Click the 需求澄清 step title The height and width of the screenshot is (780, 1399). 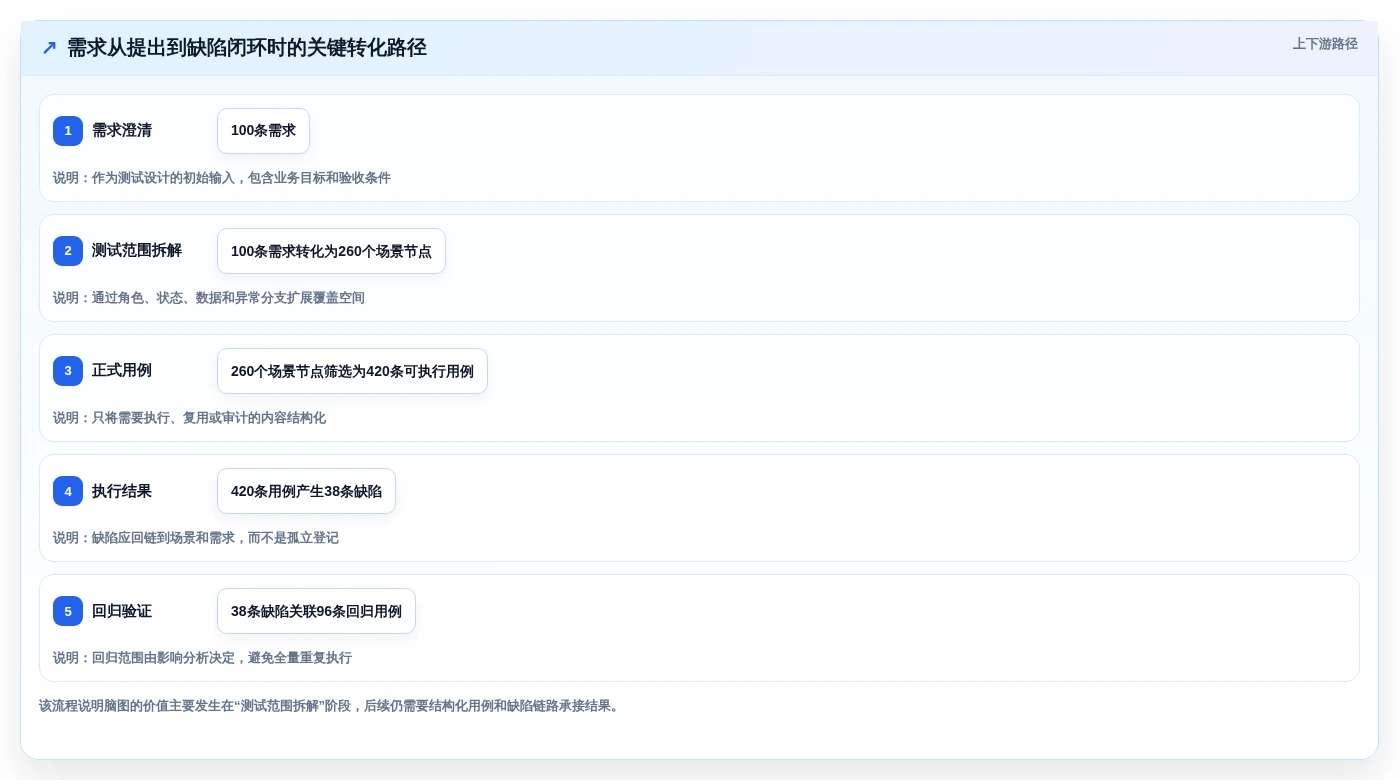(x=122, y=130)
